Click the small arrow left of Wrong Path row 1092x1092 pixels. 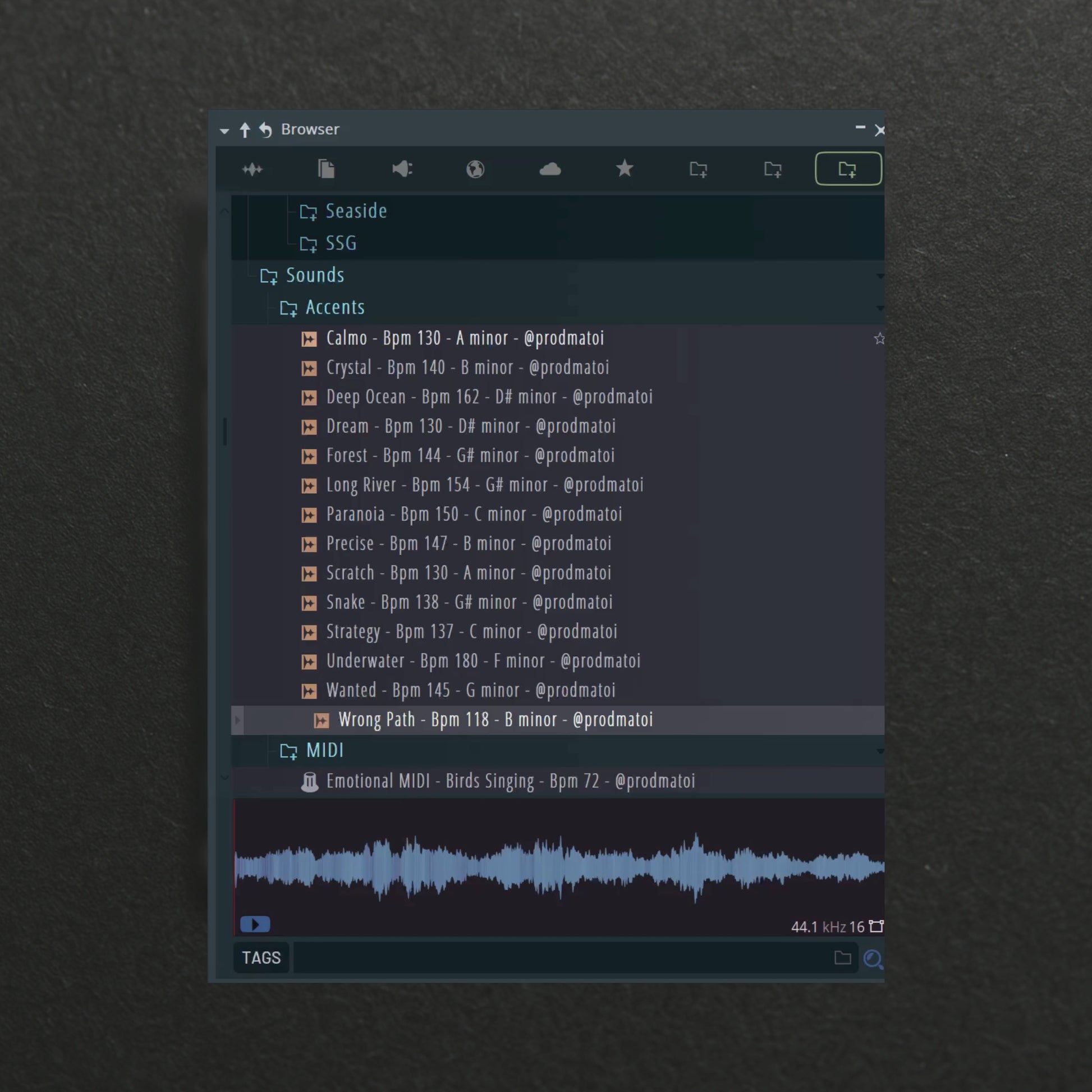237,721
